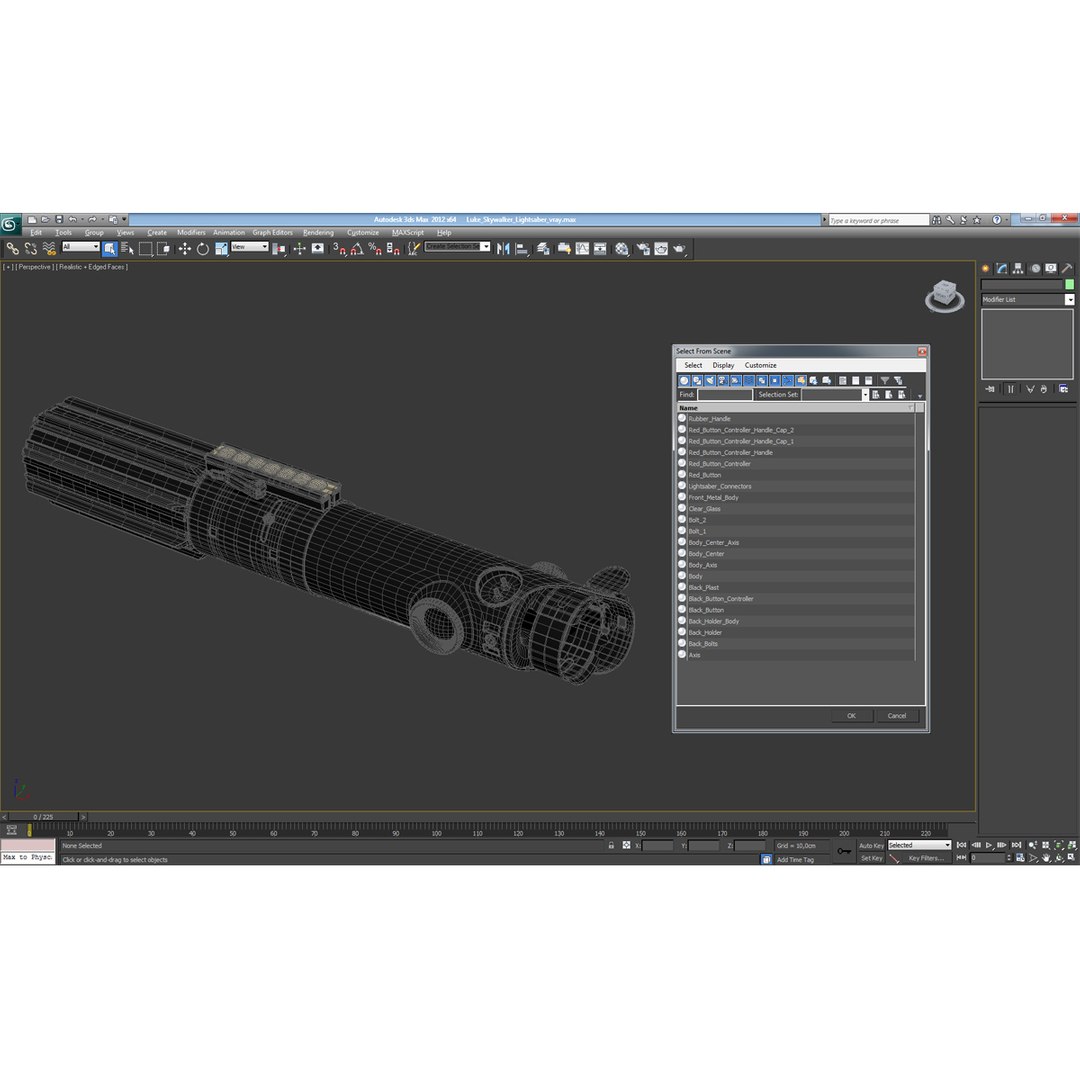The height and width of the screenshot is (1080, 1080).
Task: Click the Percent Snap toggle
Action: [x=375, y=249]
